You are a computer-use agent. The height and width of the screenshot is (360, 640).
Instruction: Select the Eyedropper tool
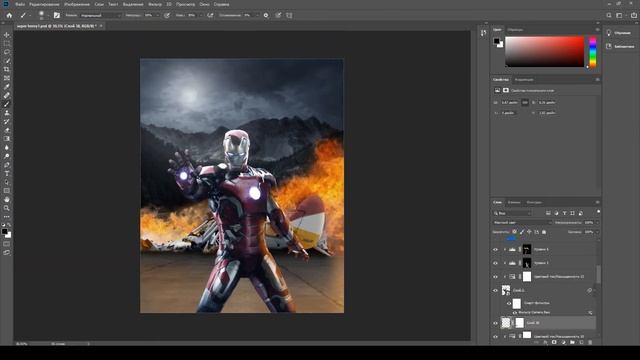click(x=7, y=87)
